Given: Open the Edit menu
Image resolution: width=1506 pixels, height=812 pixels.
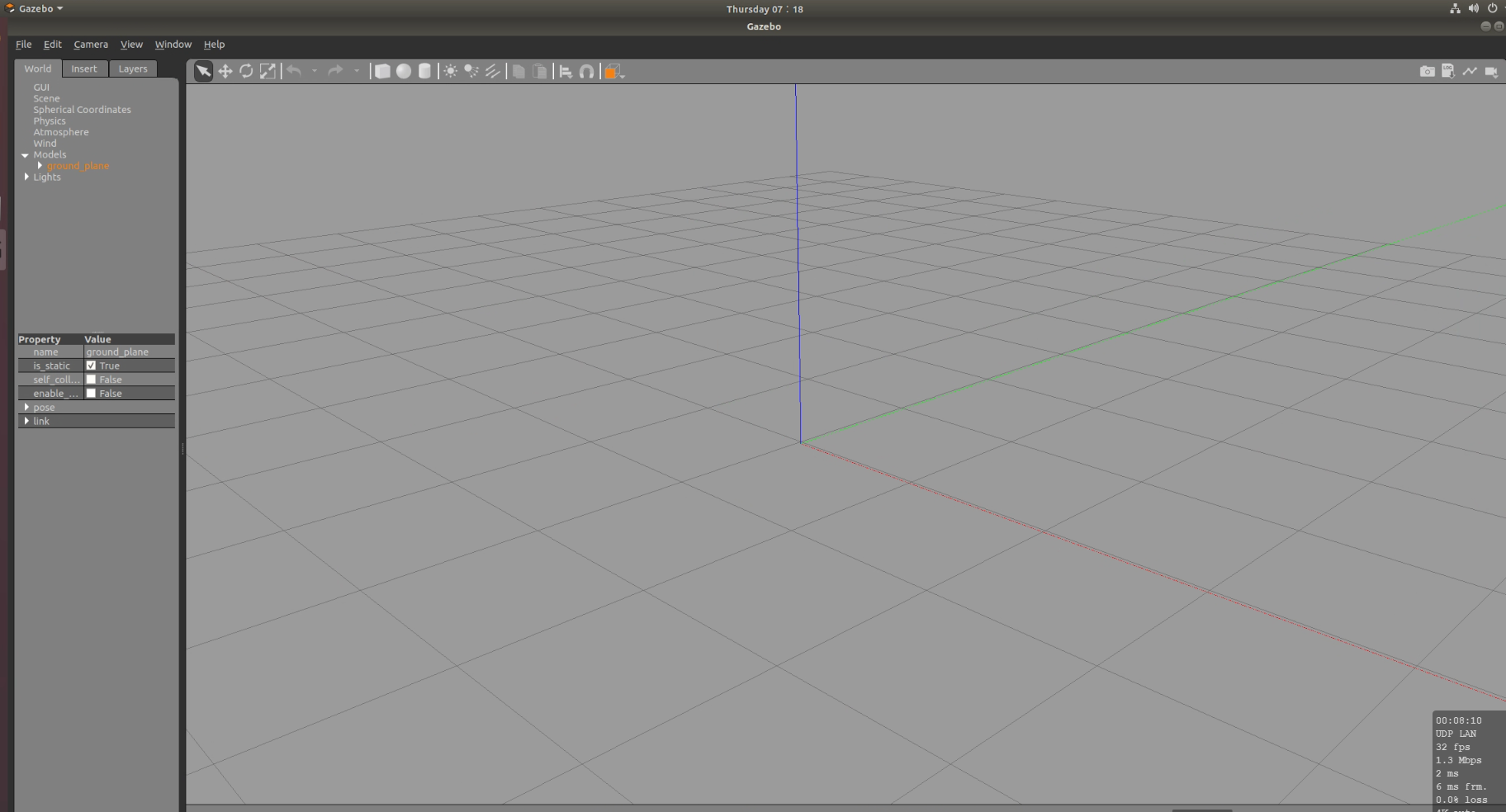Looking at the screenshot, I should [x=53, y=45].
